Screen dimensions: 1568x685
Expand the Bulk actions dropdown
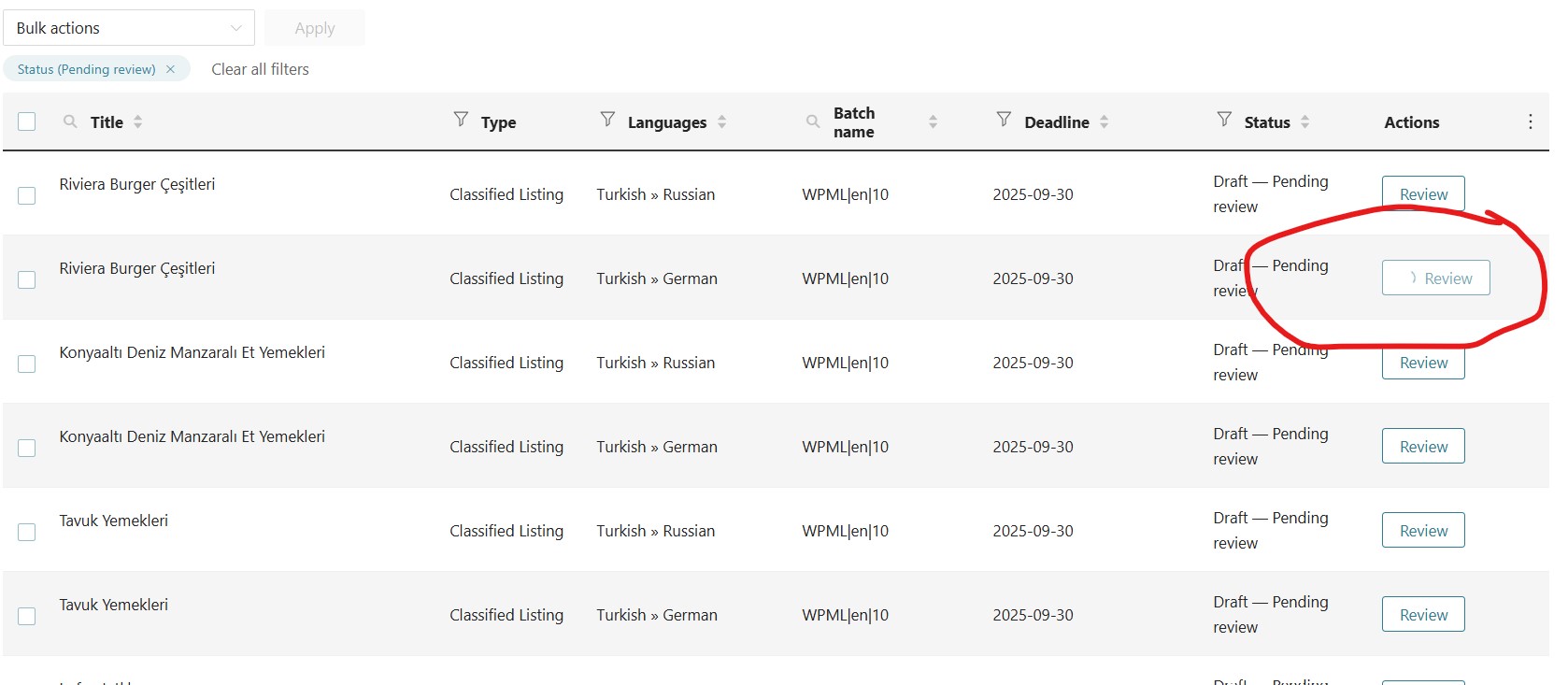pyautogui.click(x=129, y=28)
